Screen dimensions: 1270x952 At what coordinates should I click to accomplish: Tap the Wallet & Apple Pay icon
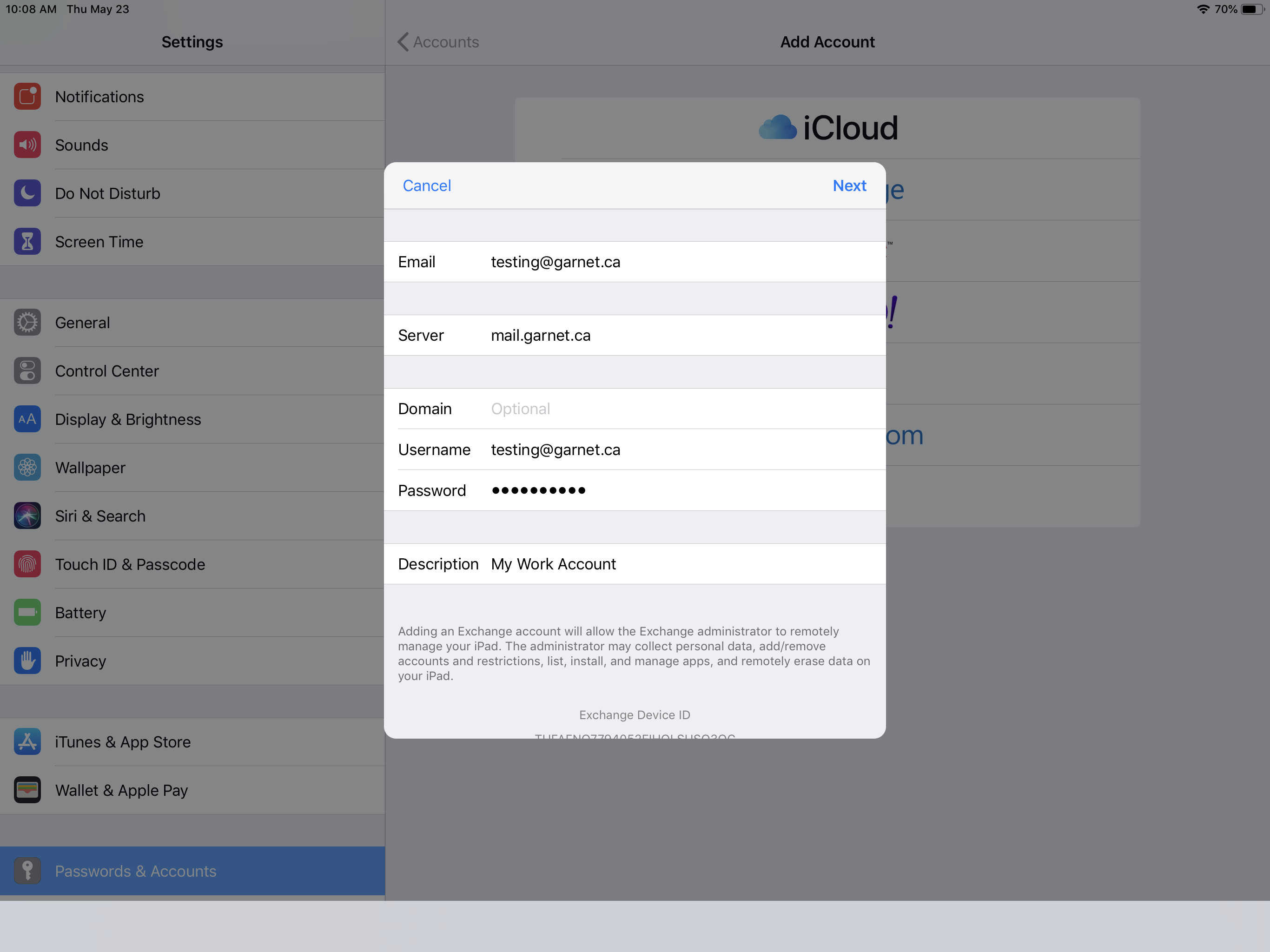[x=27, y=790]
